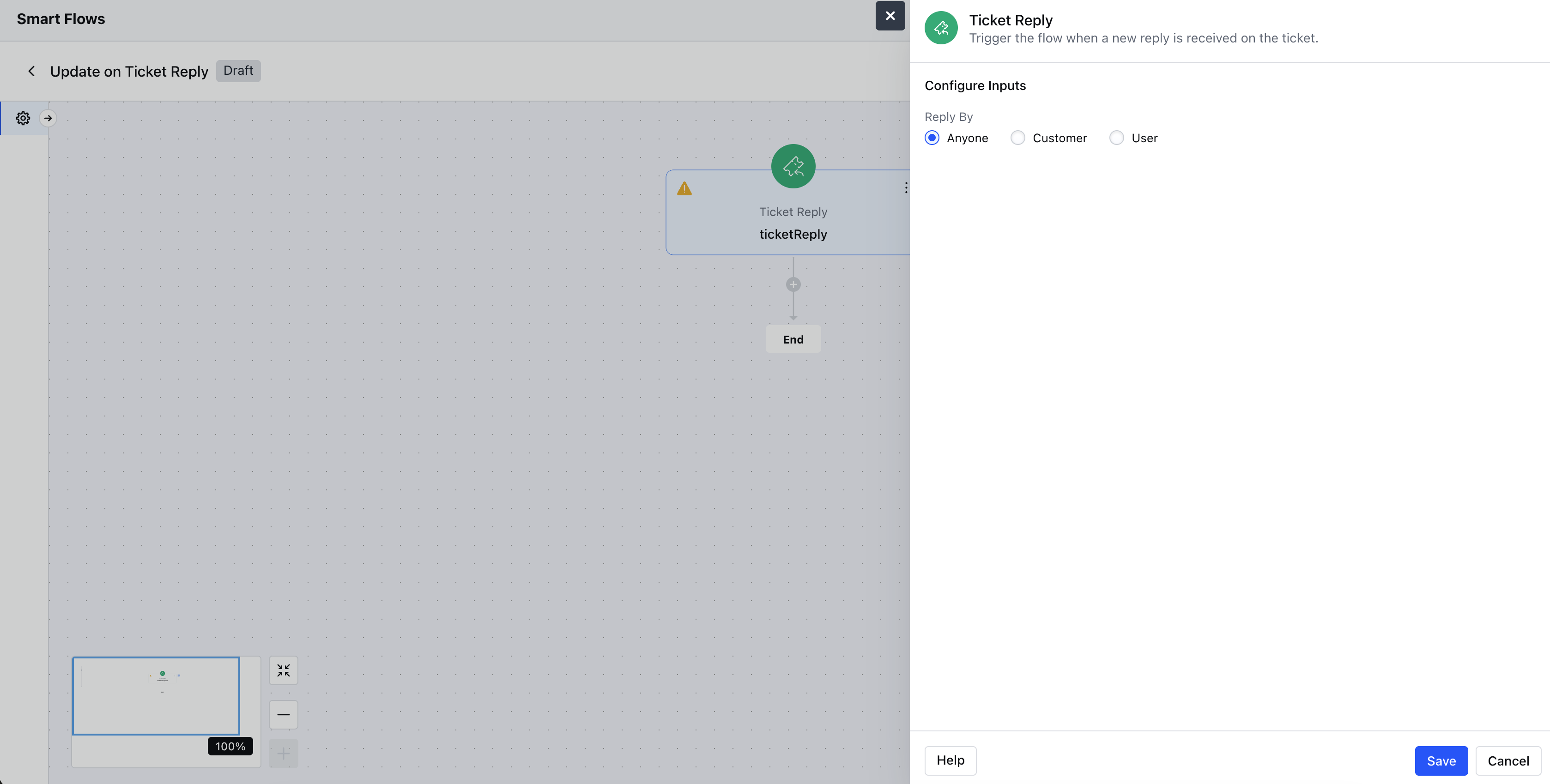Zoom in the canvas with the plus button

[284, 754]
